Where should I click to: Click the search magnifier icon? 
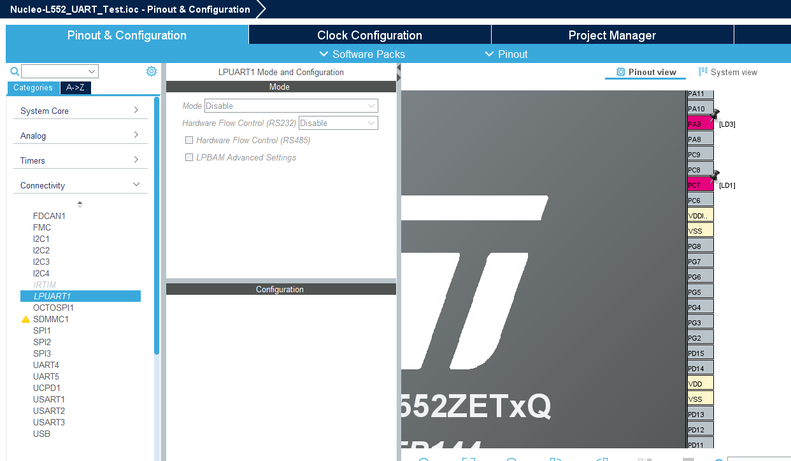pos(15,71)
